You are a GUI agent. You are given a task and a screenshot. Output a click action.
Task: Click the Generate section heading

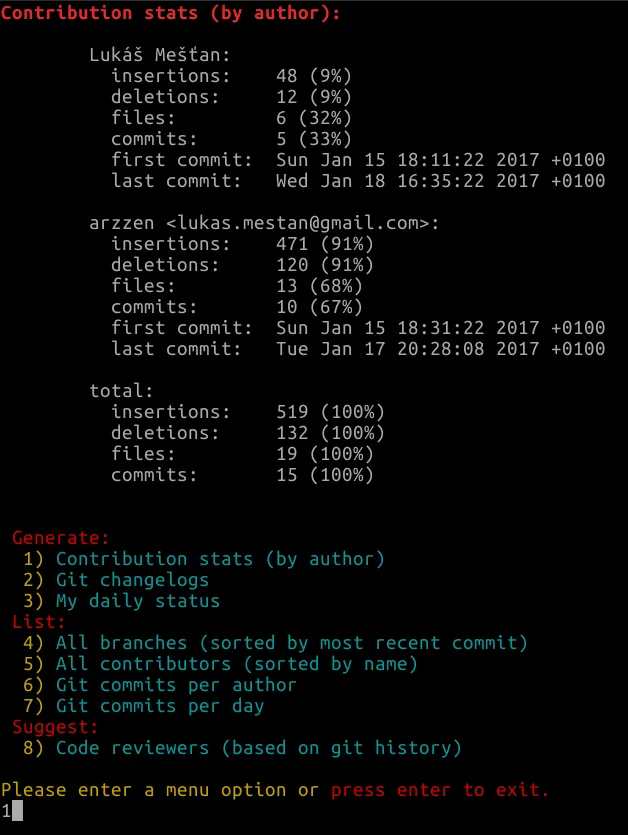(60, 538)
